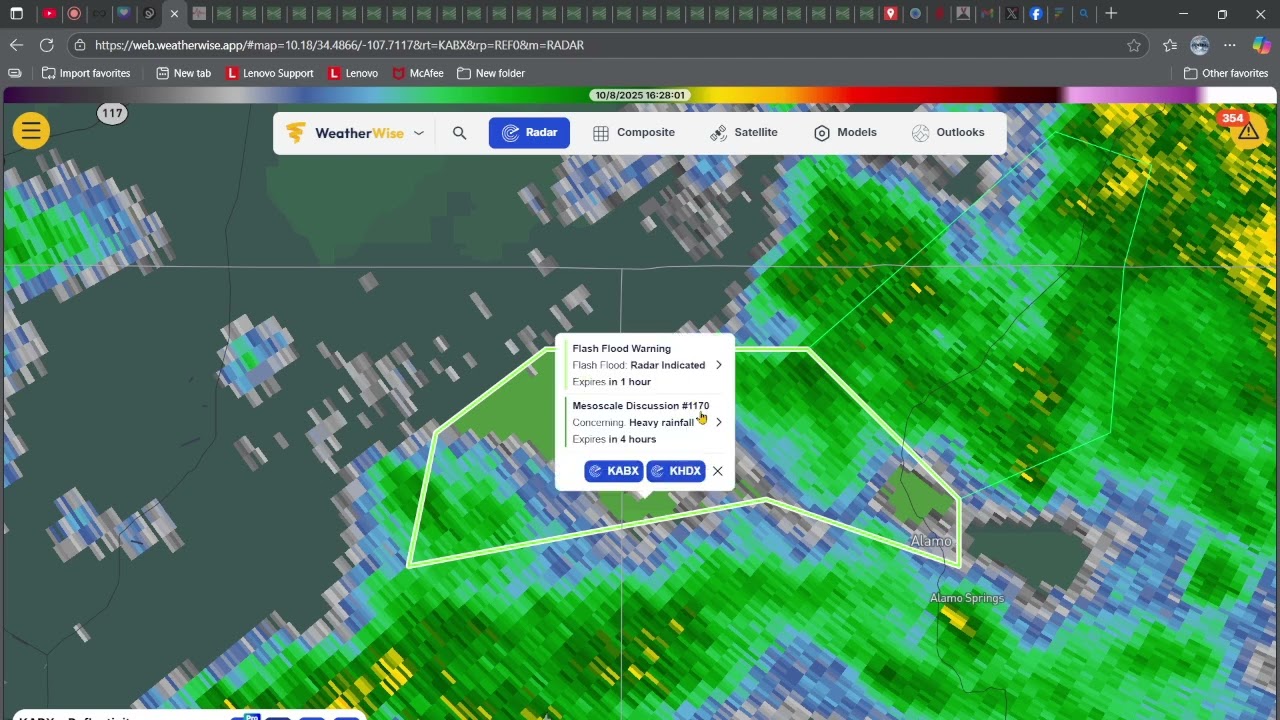1280x720 pixels.
Task: Open the Lenovo bookmark
Action: pyautogui.click(x=354, y=73)
